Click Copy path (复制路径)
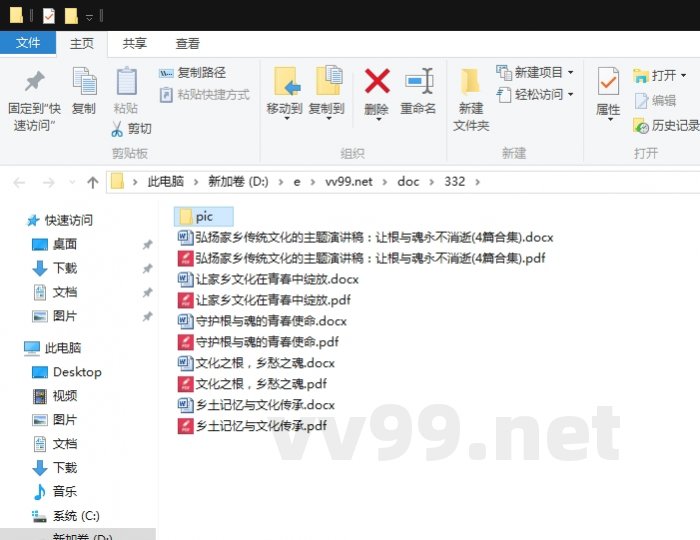The image size is (700, 540). click(192, 72)
